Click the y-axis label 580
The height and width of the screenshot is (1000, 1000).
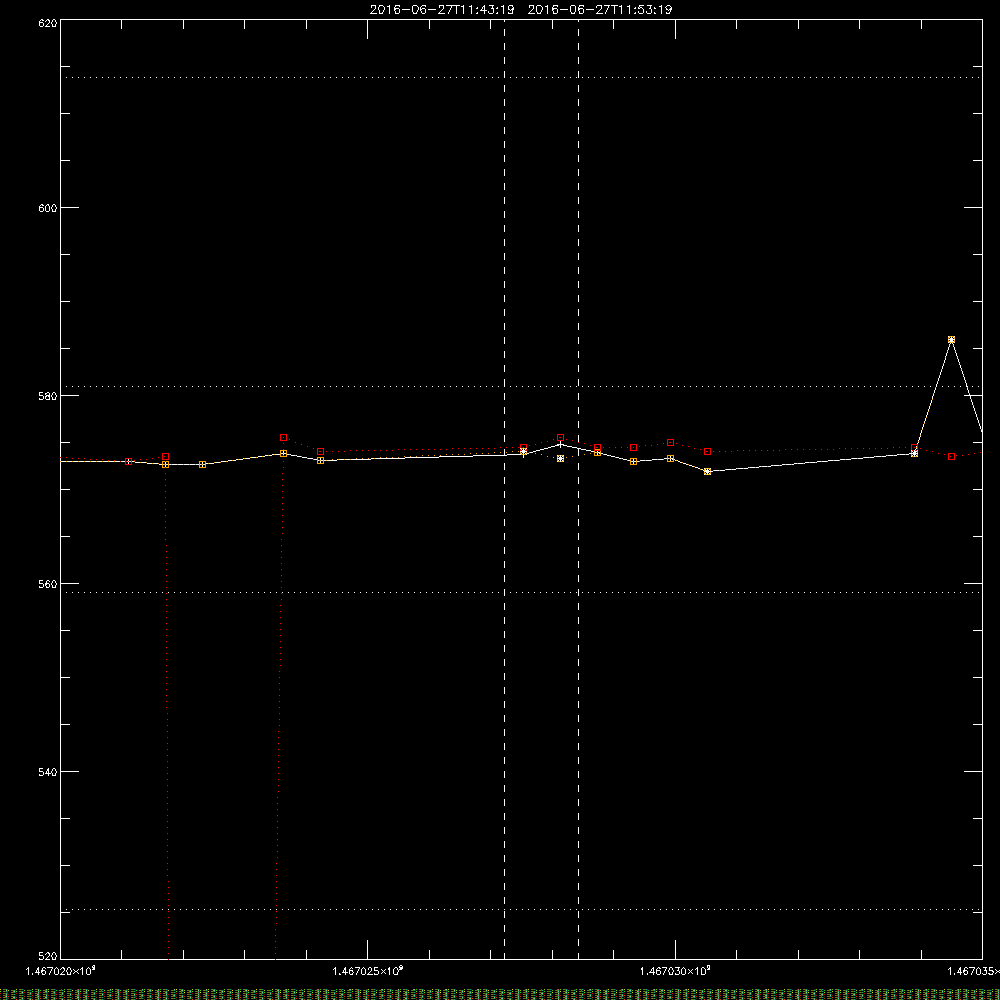point(48,396)
